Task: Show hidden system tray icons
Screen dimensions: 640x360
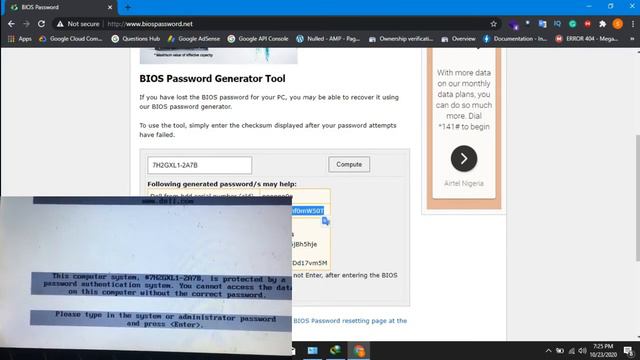Action: pos(548,351)
